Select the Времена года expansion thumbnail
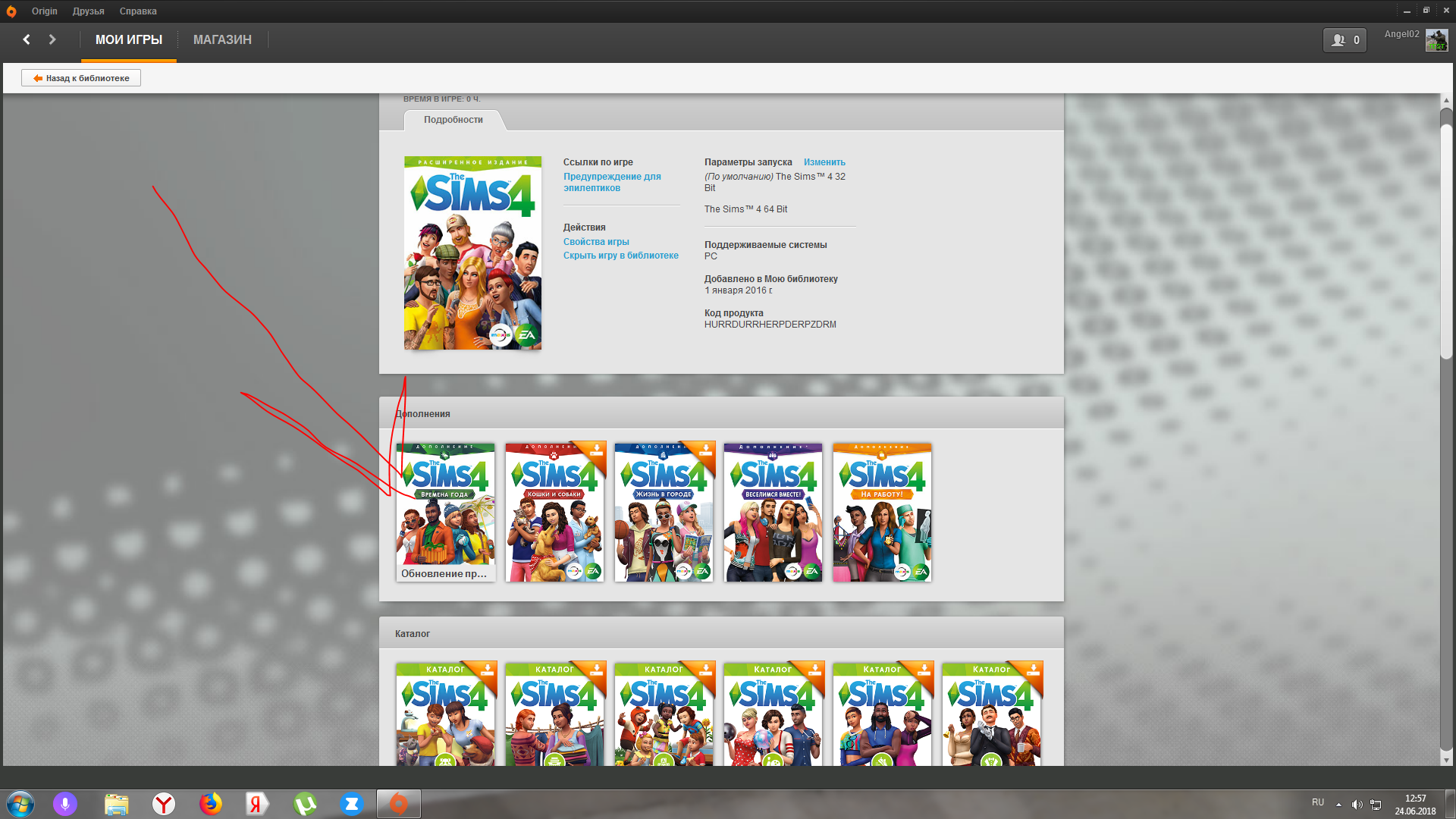Viewport: 1456px width, 819px height. [x=445, y=512]
